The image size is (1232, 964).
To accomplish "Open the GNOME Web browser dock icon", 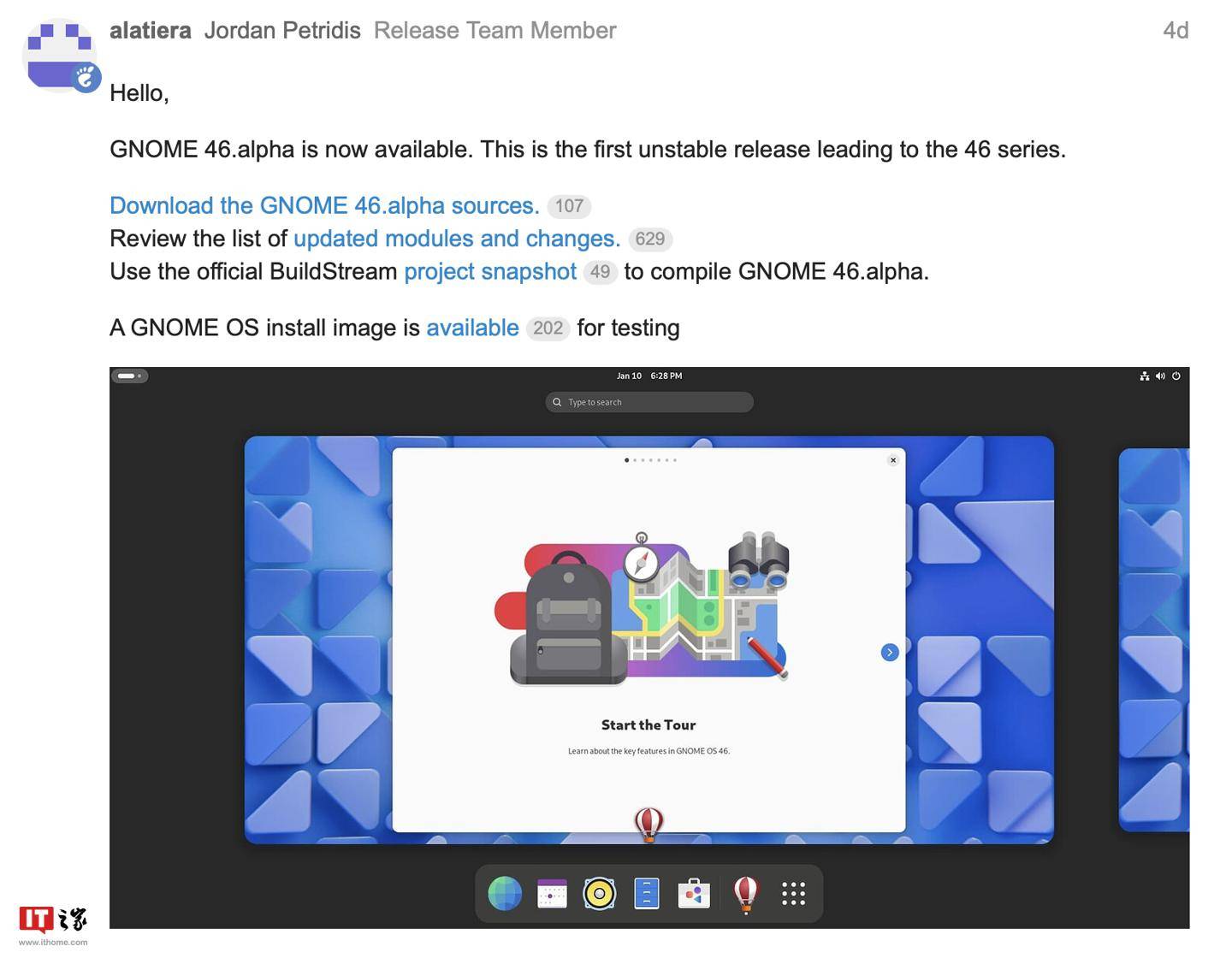I will pos(505,894).
